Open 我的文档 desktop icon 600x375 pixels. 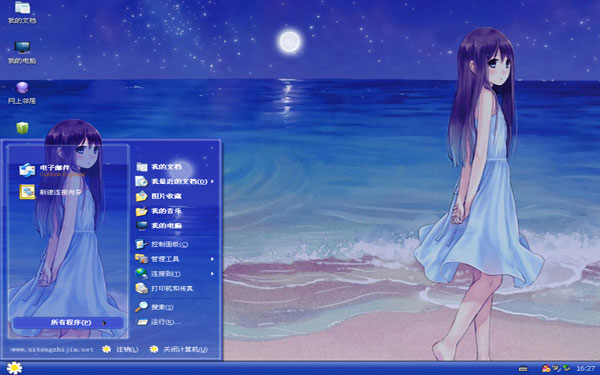pyautogui.click(x=22, y=13)
